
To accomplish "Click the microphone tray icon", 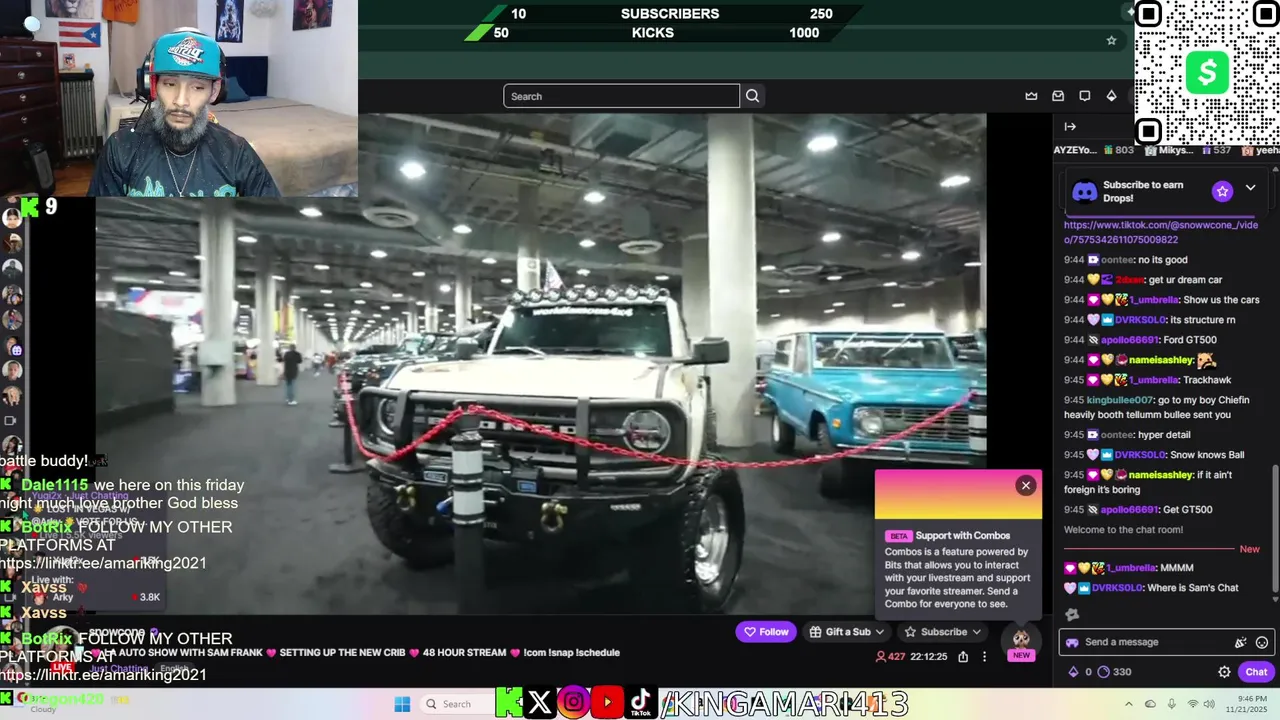I will 1171,704.
